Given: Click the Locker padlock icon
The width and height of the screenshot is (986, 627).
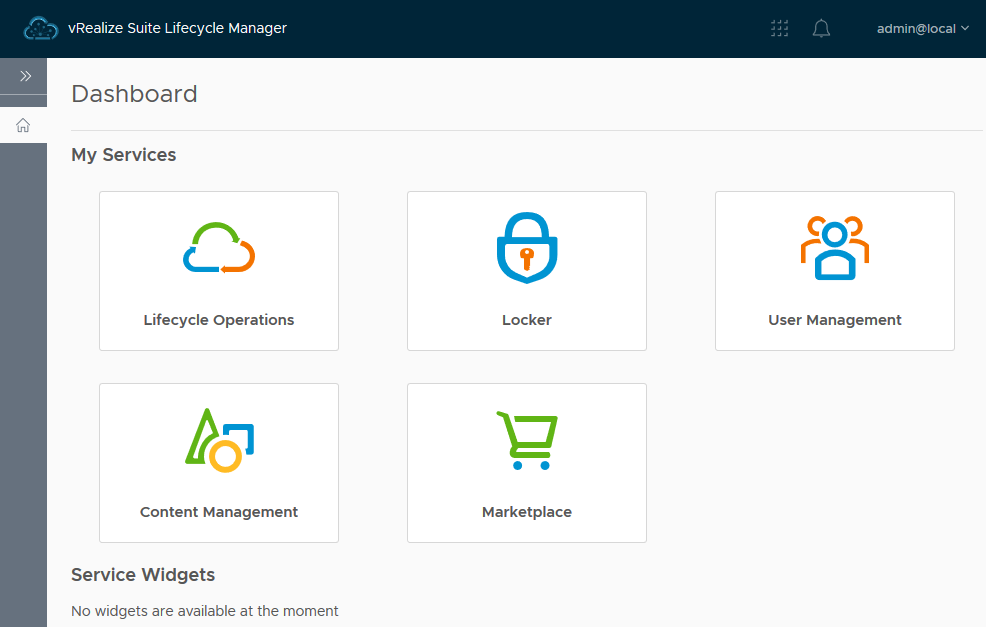Looking at the screenshot, I should [527, 248].
